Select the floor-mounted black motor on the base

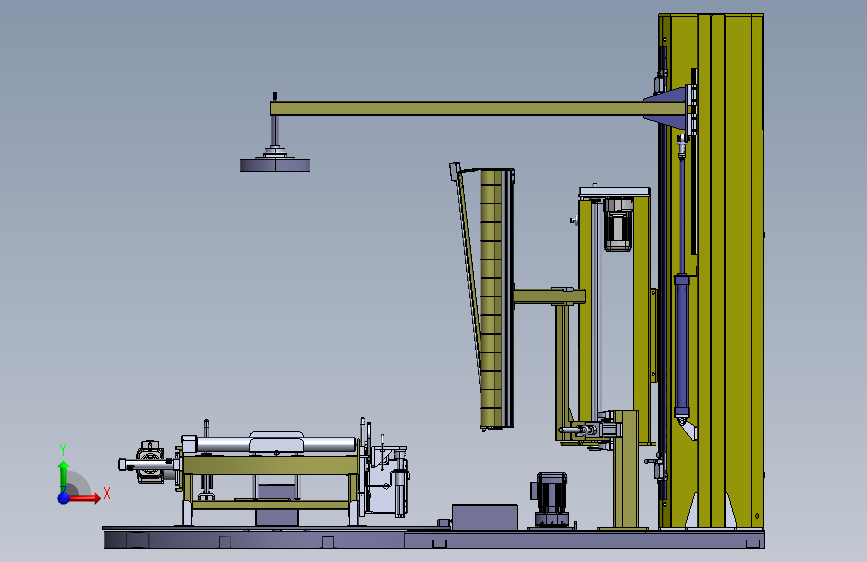[x=551, y=499]
